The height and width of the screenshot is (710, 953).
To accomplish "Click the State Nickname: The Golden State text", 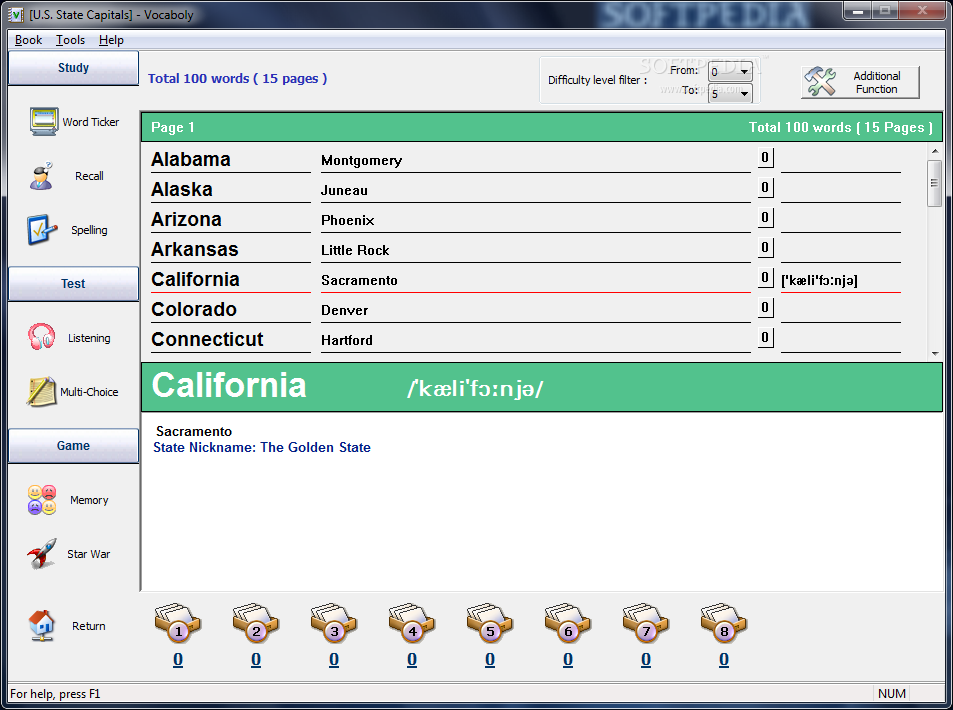I will [x=262, y=447].
